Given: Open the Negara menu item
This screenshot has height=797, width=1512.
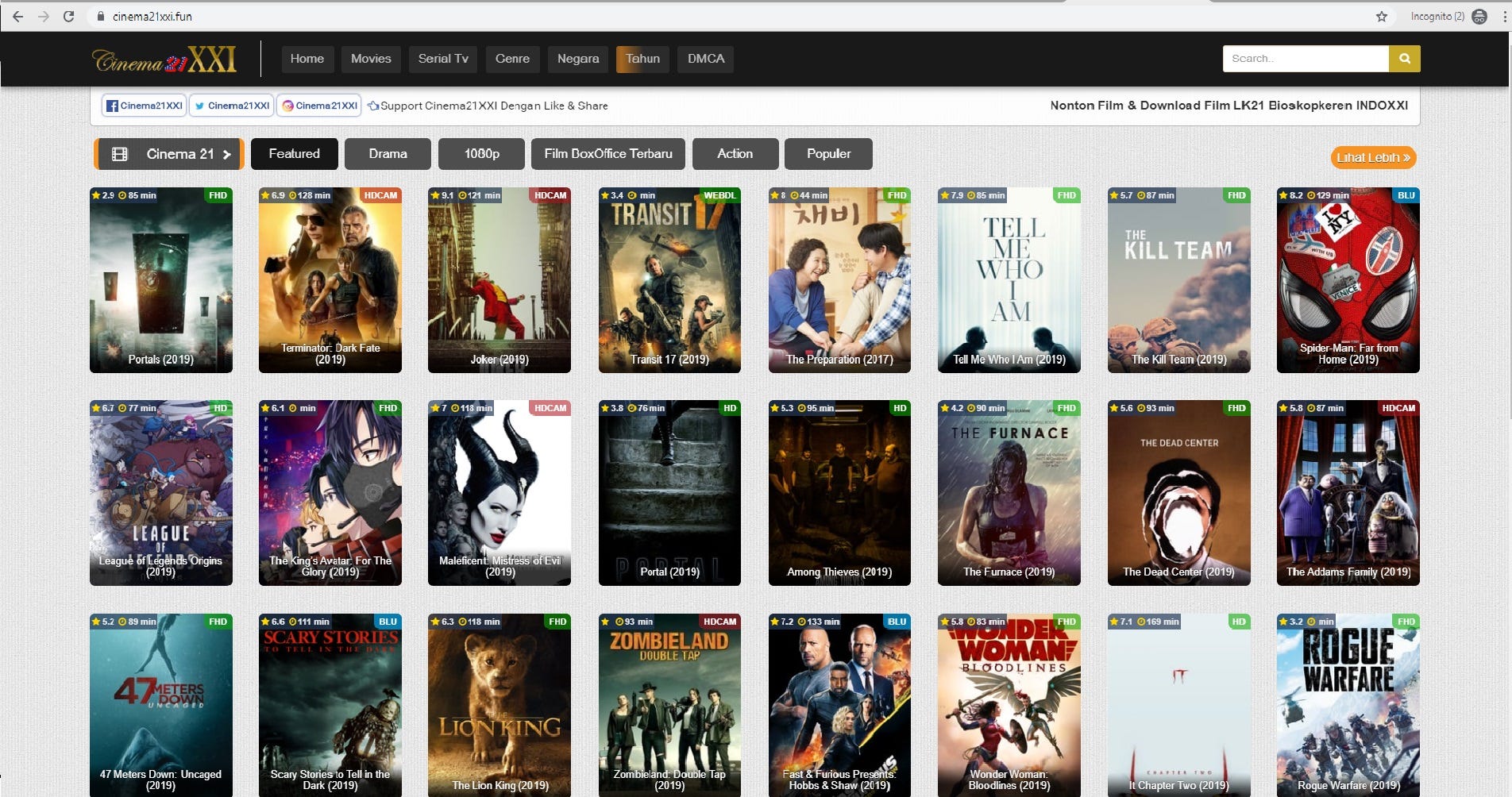Looking at the screenshot, I should tap(578, 59).
